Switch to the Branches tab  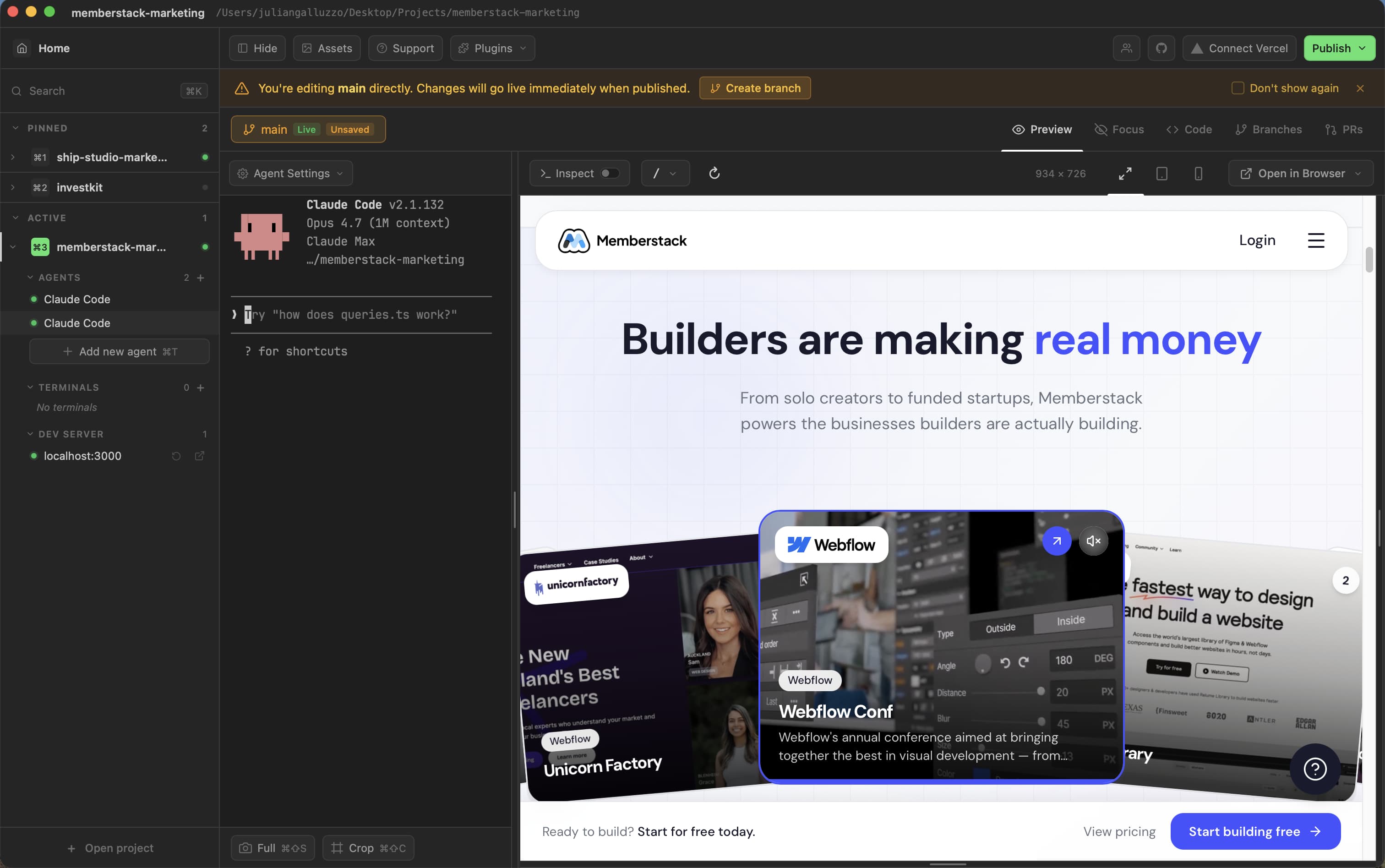click(x=1269, y=130)
